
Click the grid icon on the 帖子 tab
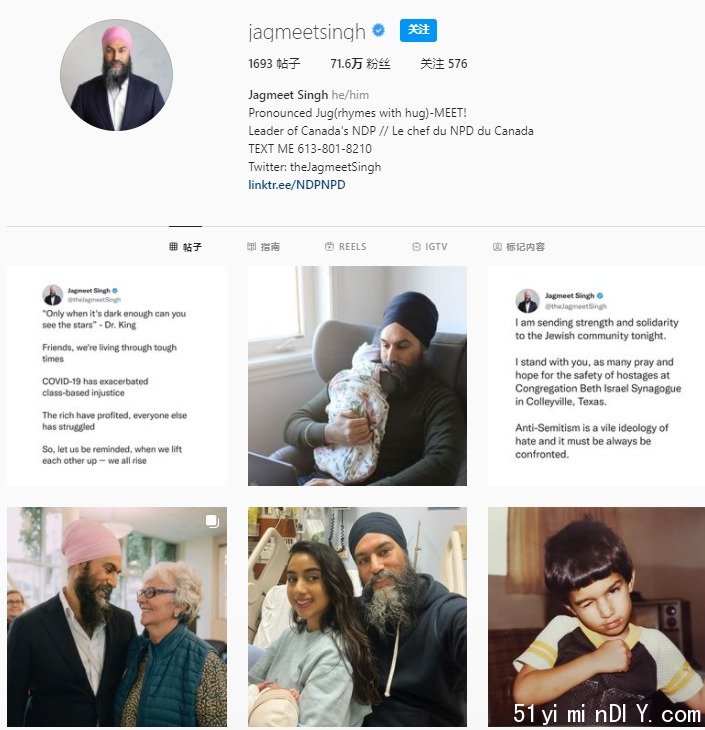[173, 246]
